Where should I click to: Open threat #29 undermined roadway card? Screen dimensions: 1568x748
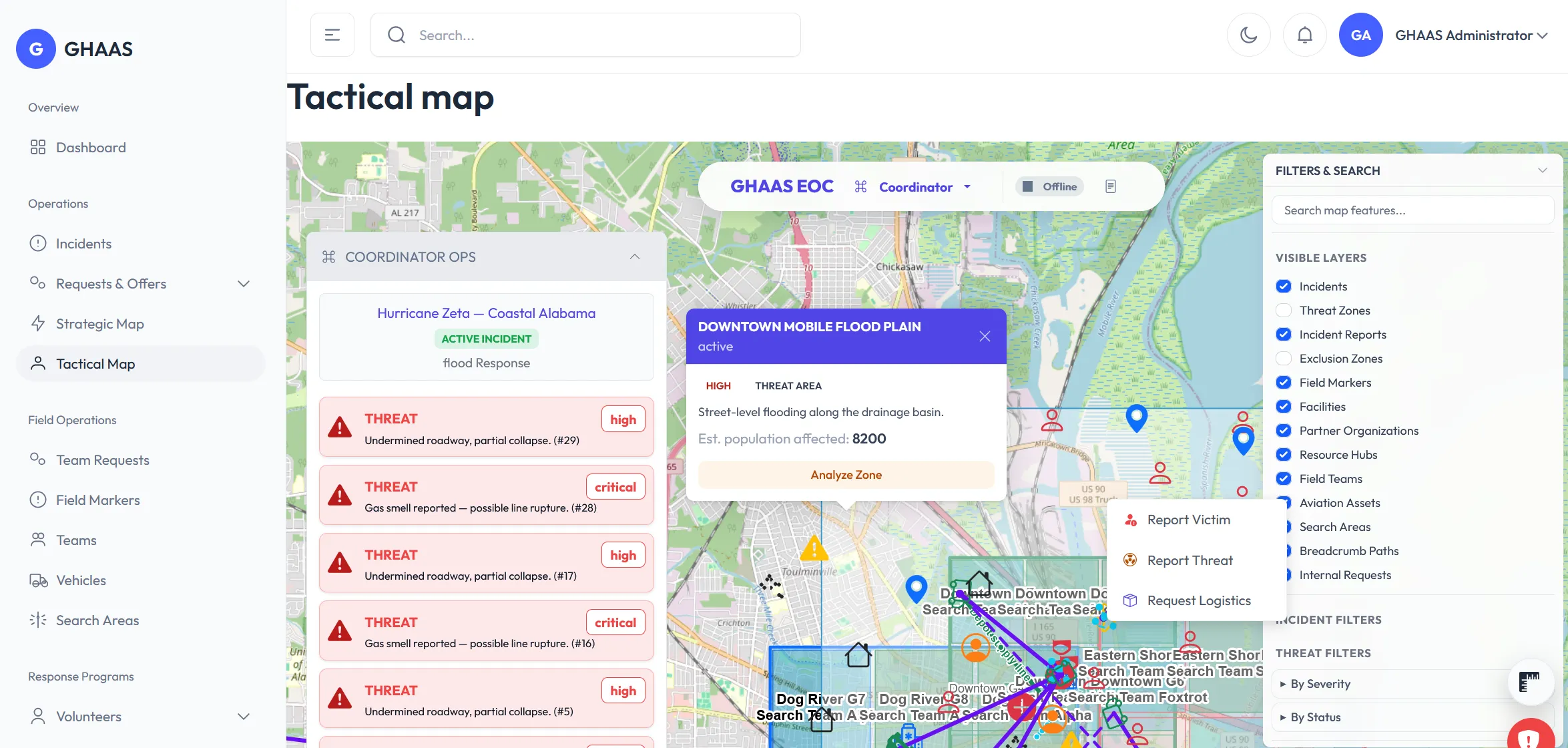[x=486, y=427]
